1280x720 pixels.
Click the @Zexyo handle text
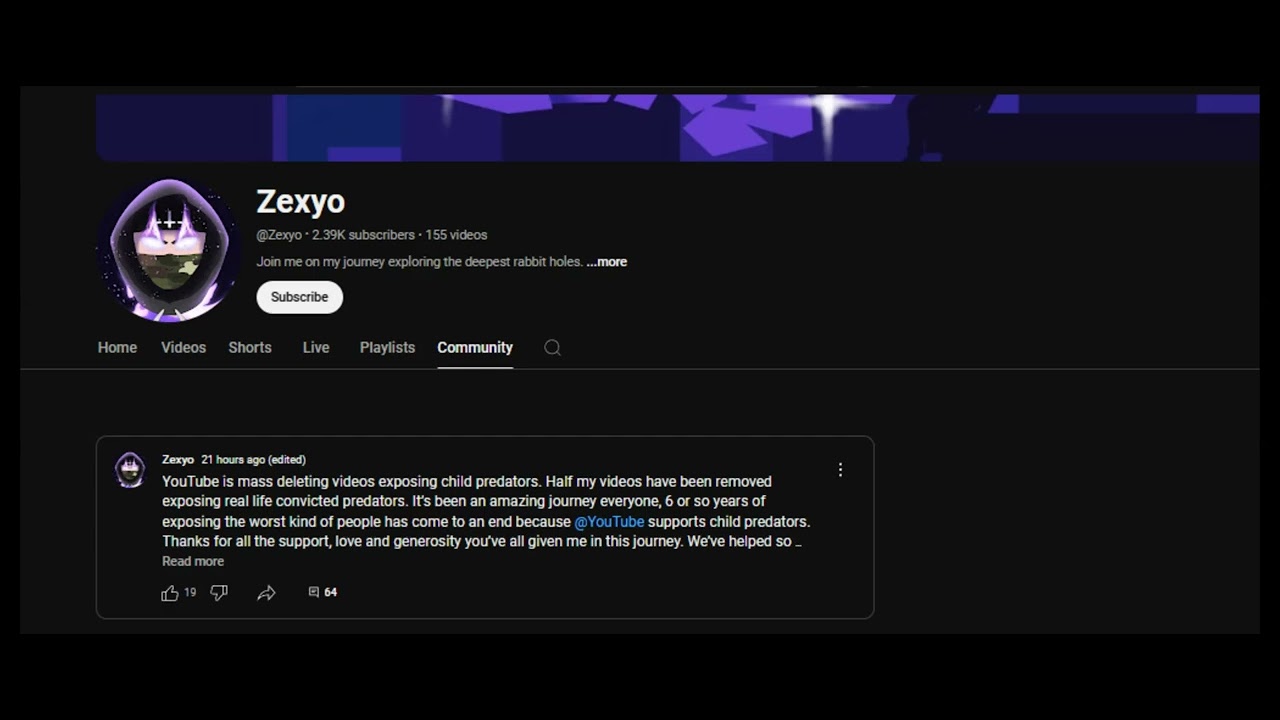tap(279, 235)
